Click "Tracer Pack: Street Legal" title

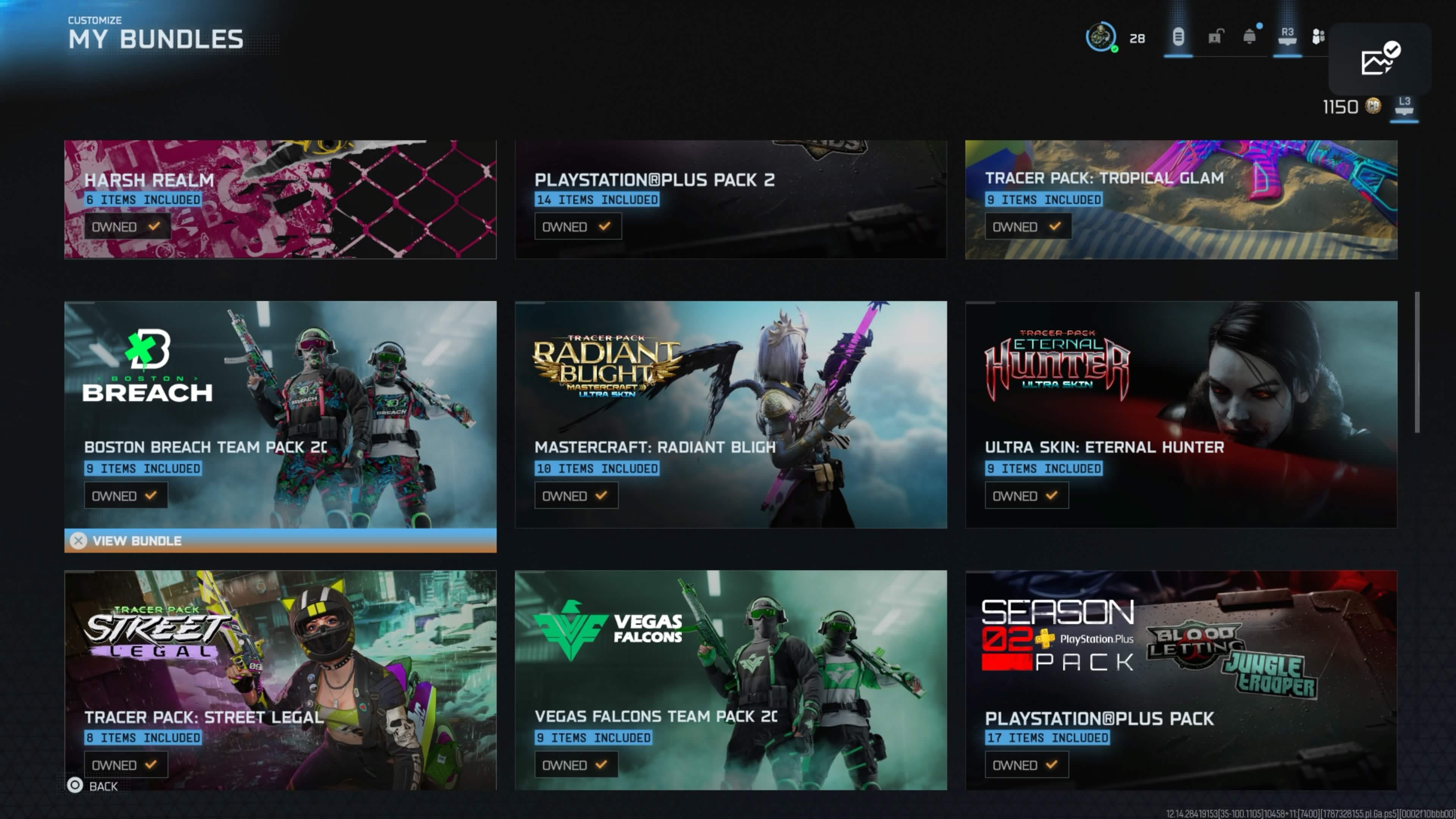(x=204, y=717)
